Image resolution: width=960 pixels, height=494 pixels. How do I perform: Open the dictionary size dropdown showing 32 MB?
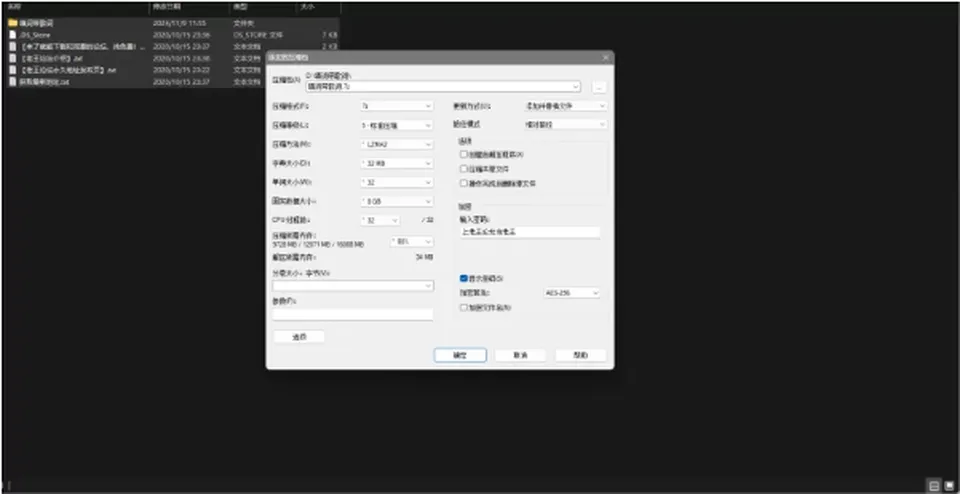click(397, 163)
